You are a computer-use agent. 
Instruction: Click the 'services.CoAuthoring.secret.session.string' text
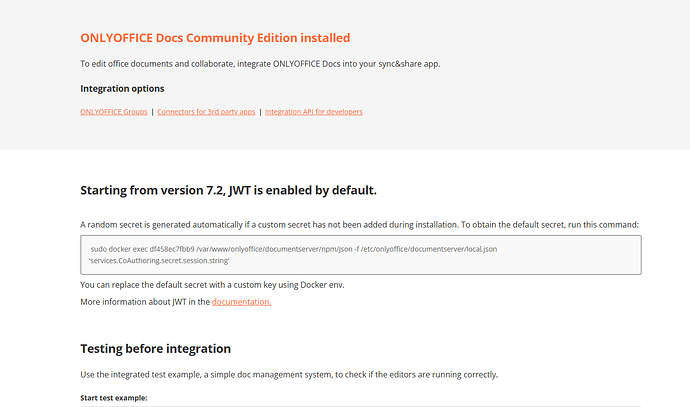pos(159,260)
